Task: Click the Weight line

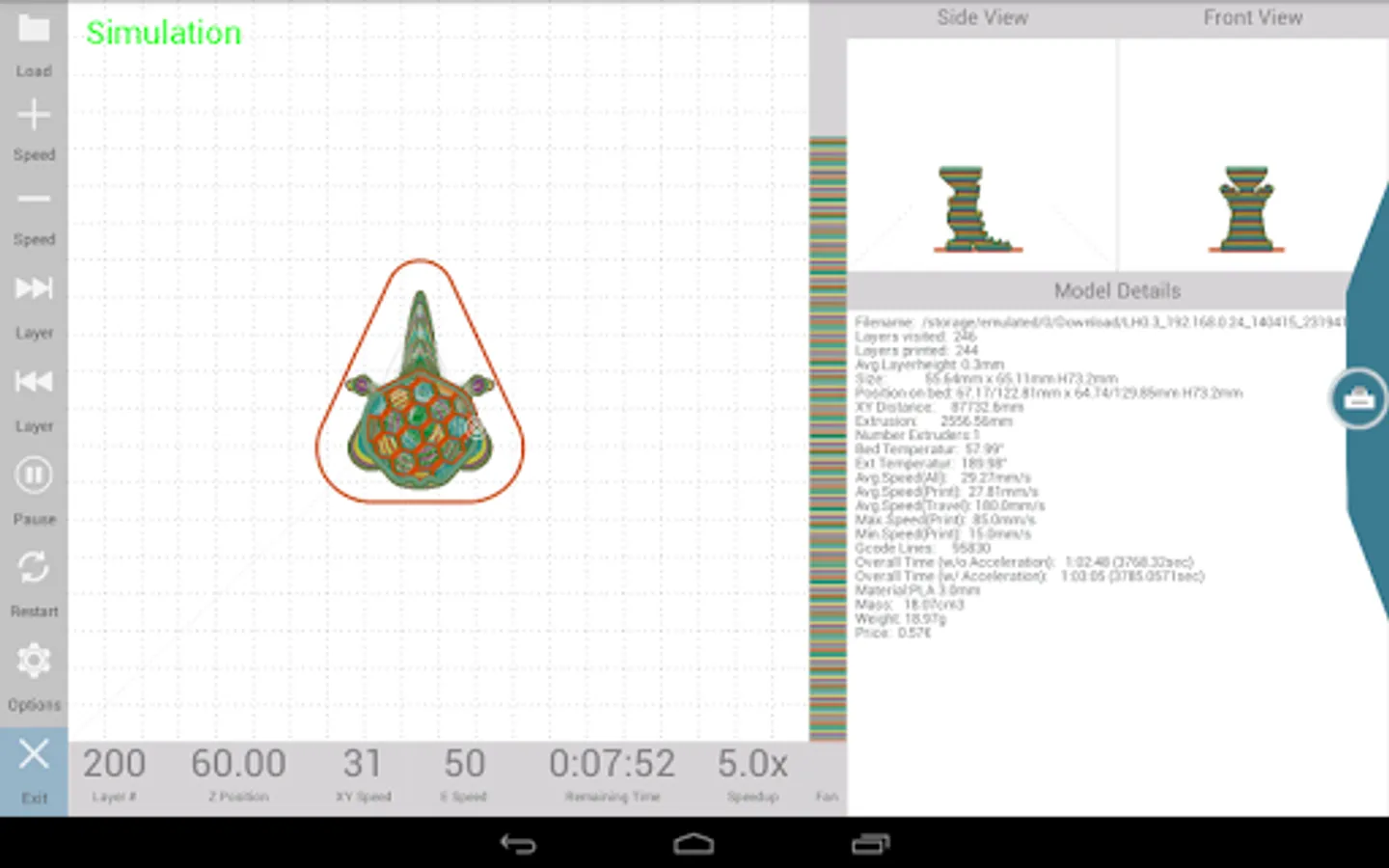Action: pyautogui.click(x=900, y=618)
